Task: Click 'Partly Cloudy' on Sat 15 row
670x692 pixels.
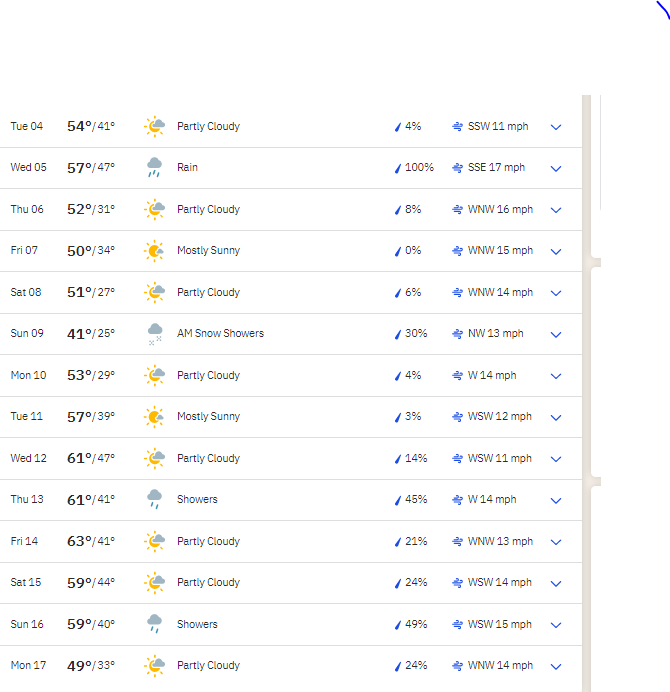Action: 208,582
